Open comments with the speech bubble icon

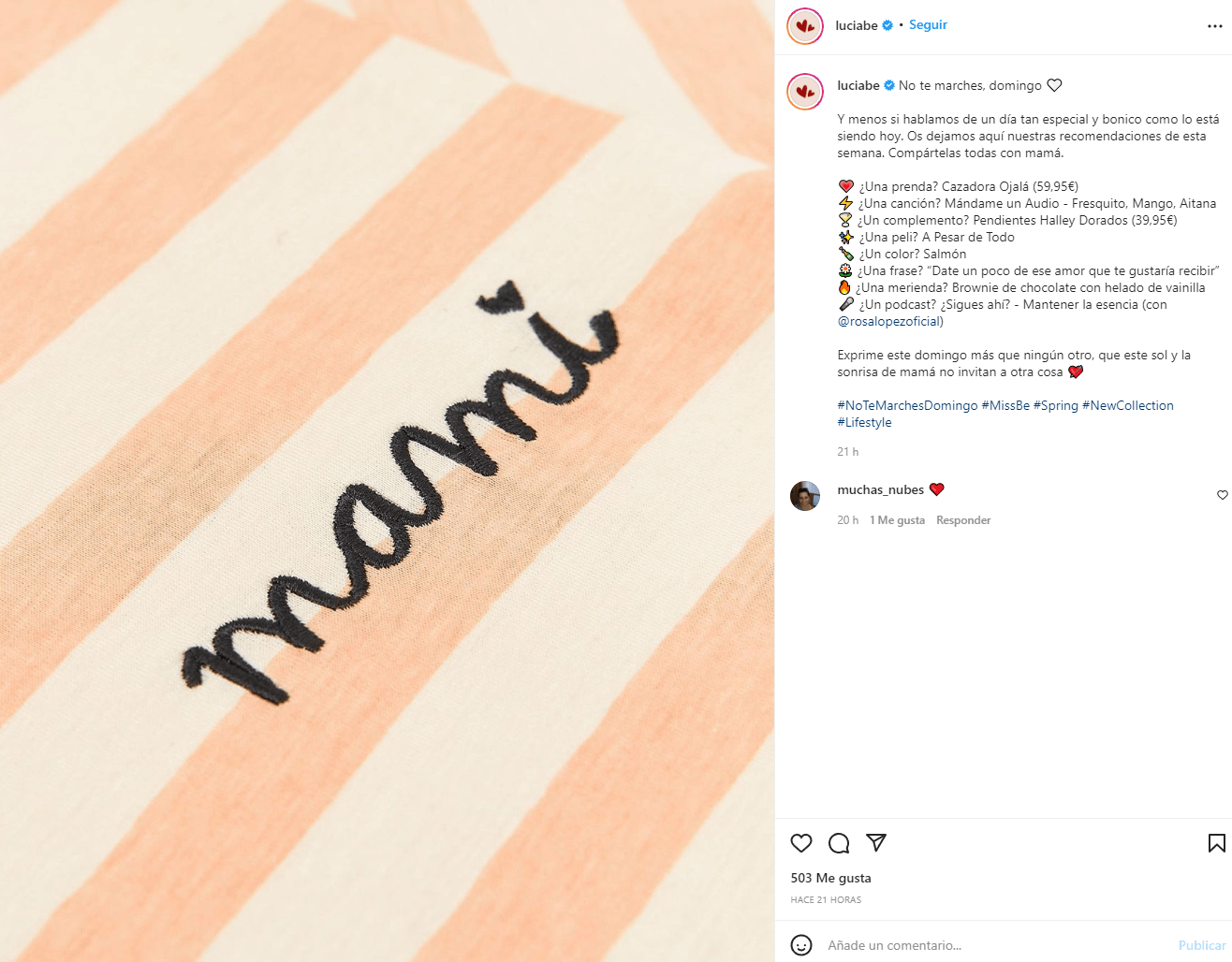coord(839,843)
